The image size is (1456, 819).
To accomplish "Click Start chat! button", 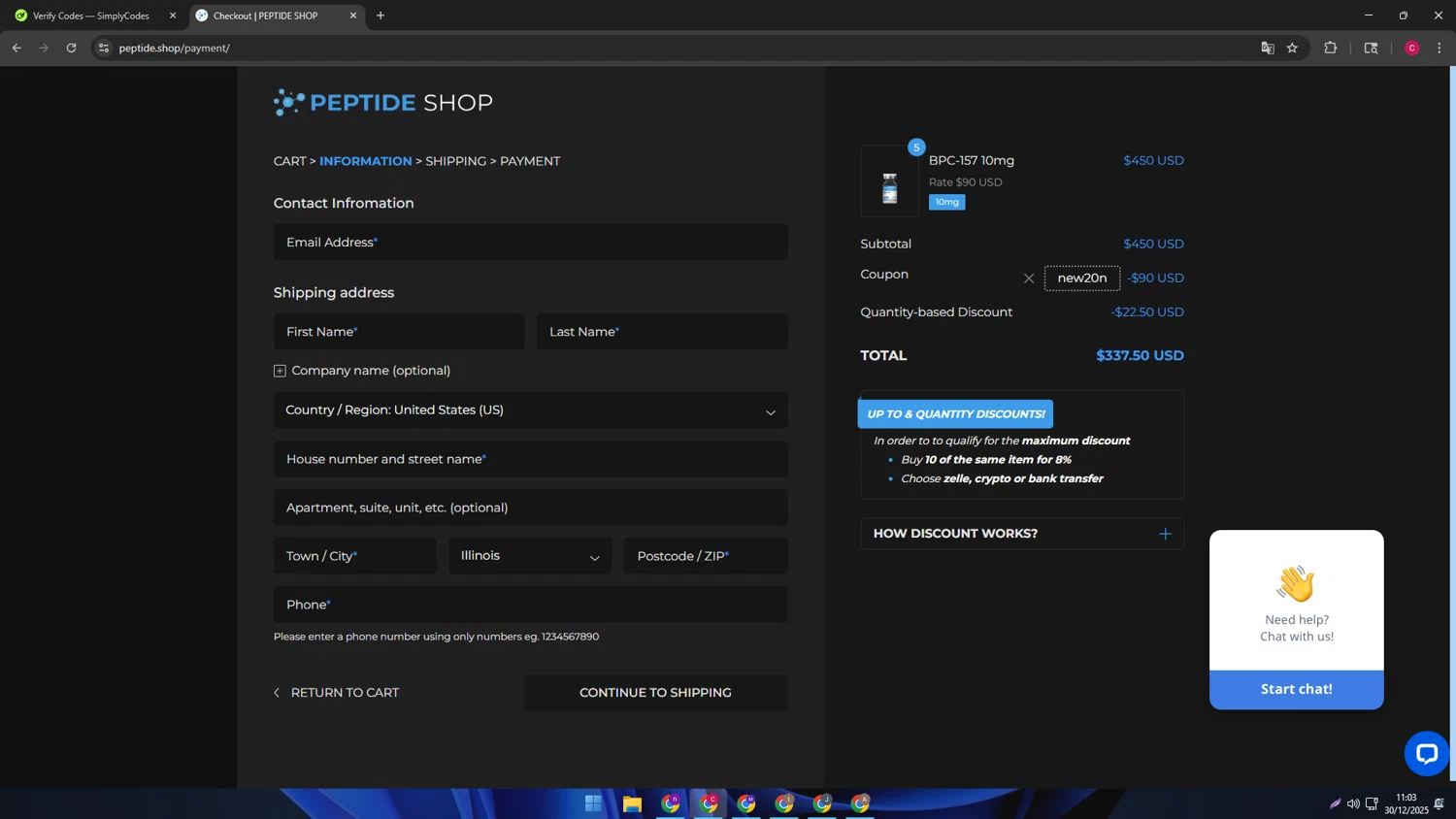I will tap(1297, 689).
